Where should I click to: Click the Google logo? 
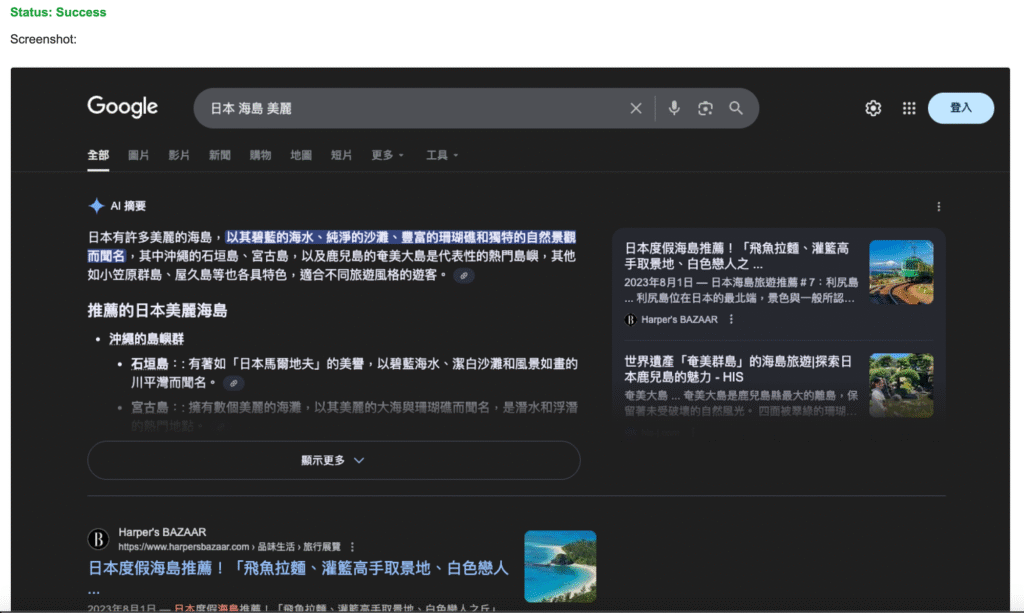[122, 107]
